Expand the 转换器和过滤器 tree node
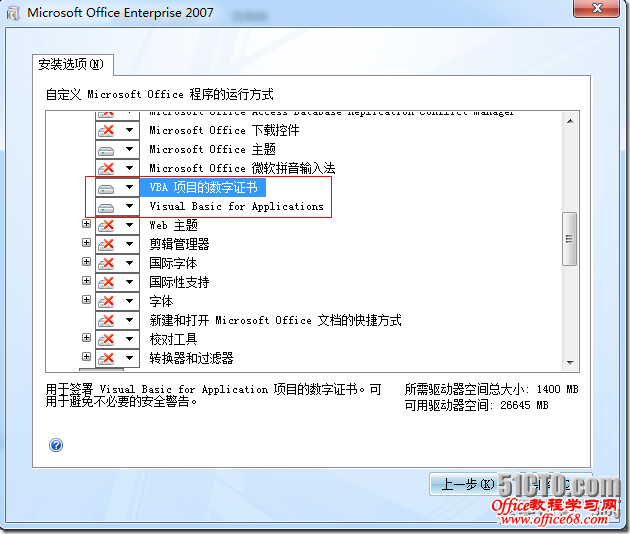Image resolution: width=630 pixels, height=534 pixels. click(x=86, y=356)
